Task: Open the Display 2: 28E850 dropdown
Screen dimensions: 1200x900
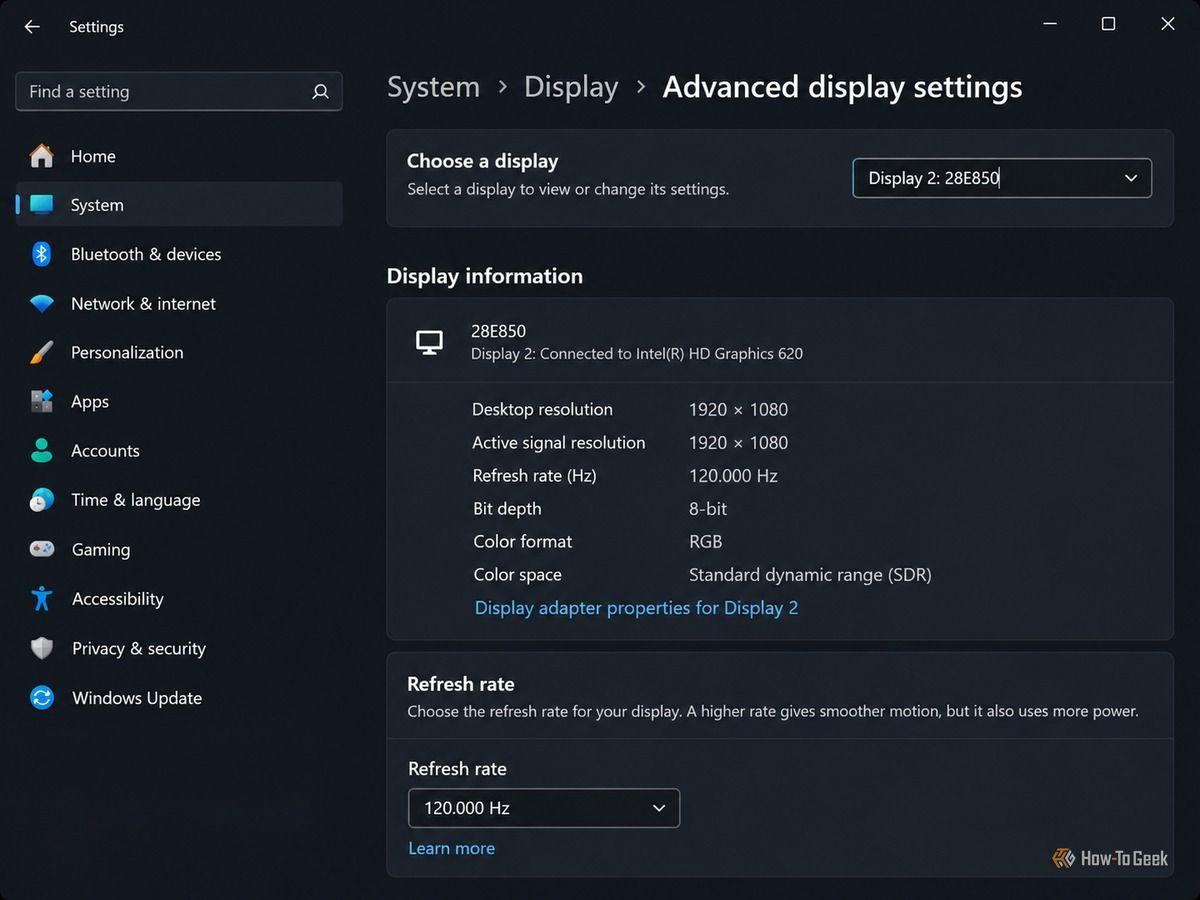Action: 1002,178
